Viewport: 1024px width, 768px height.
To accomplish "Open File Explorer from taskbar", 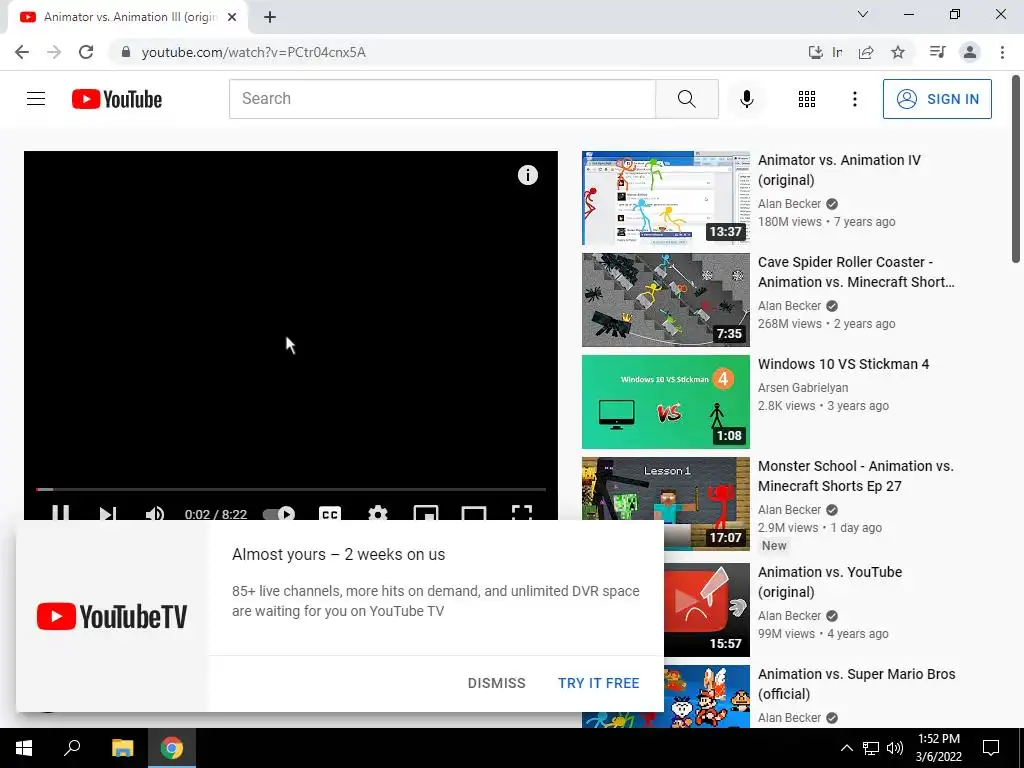I will tap(122, 748).
